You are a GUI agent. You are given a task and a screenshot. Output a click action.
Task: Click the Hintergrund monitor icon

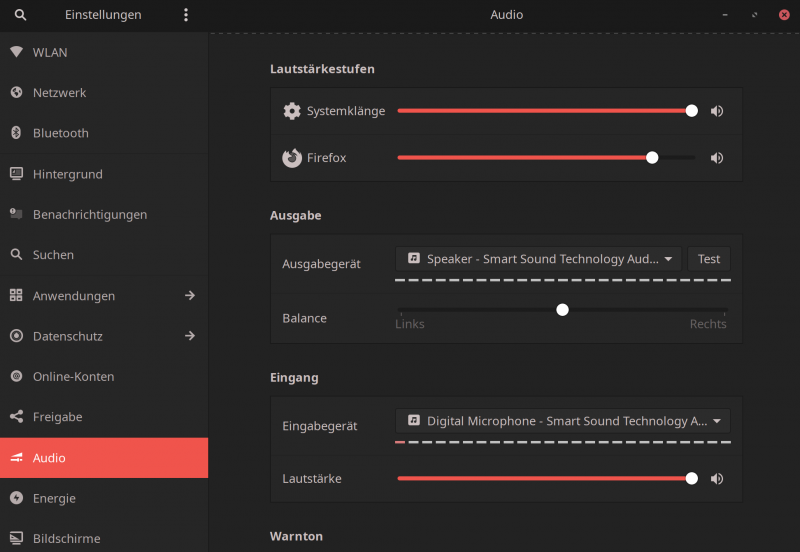click(x=16, y=174)
